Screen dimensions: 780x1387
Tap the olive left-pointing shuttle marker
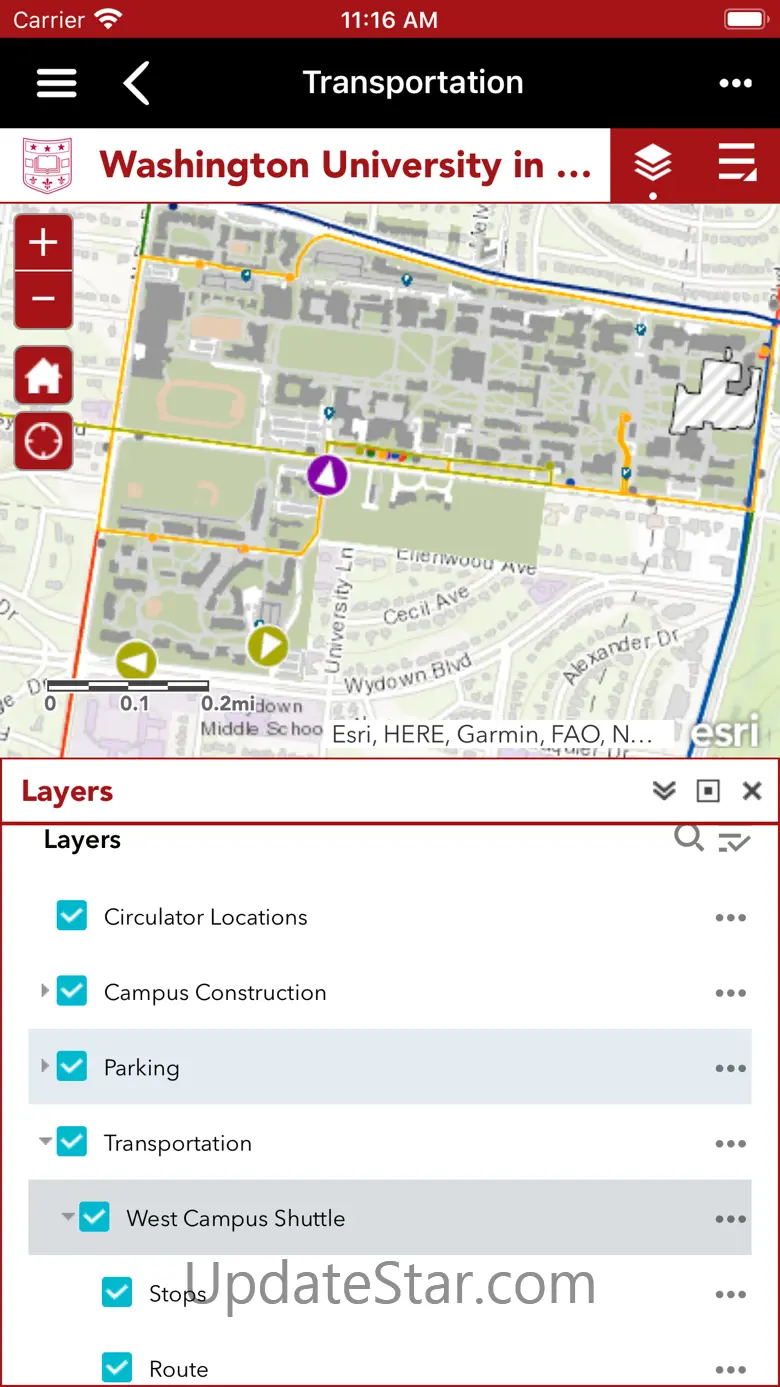click(x=137, y=661)
